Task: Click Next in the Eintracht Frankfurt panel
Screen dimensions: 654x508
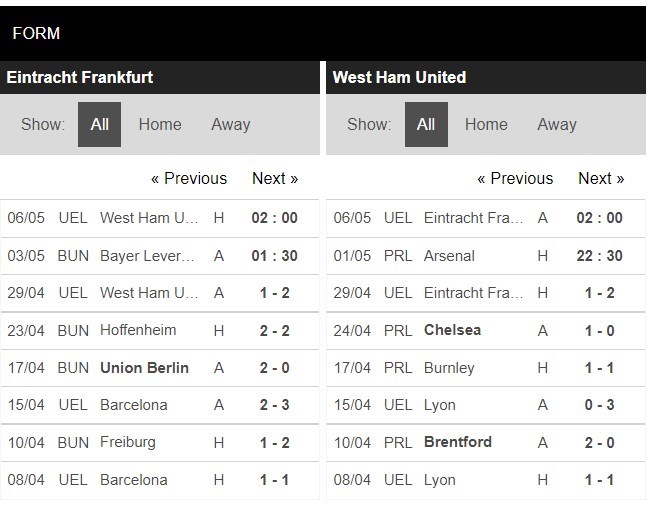Action: pos(275,179)
